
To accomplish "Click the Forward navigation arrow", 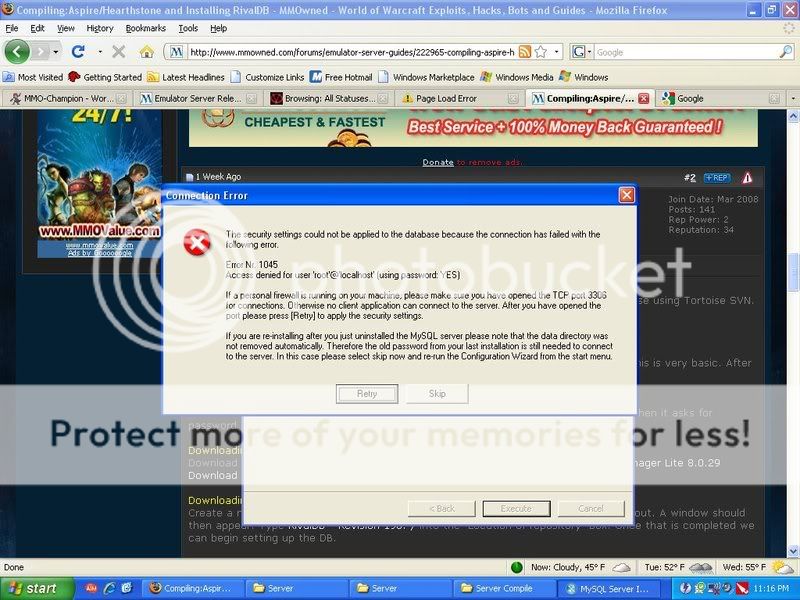I will [x=40, y=52].
